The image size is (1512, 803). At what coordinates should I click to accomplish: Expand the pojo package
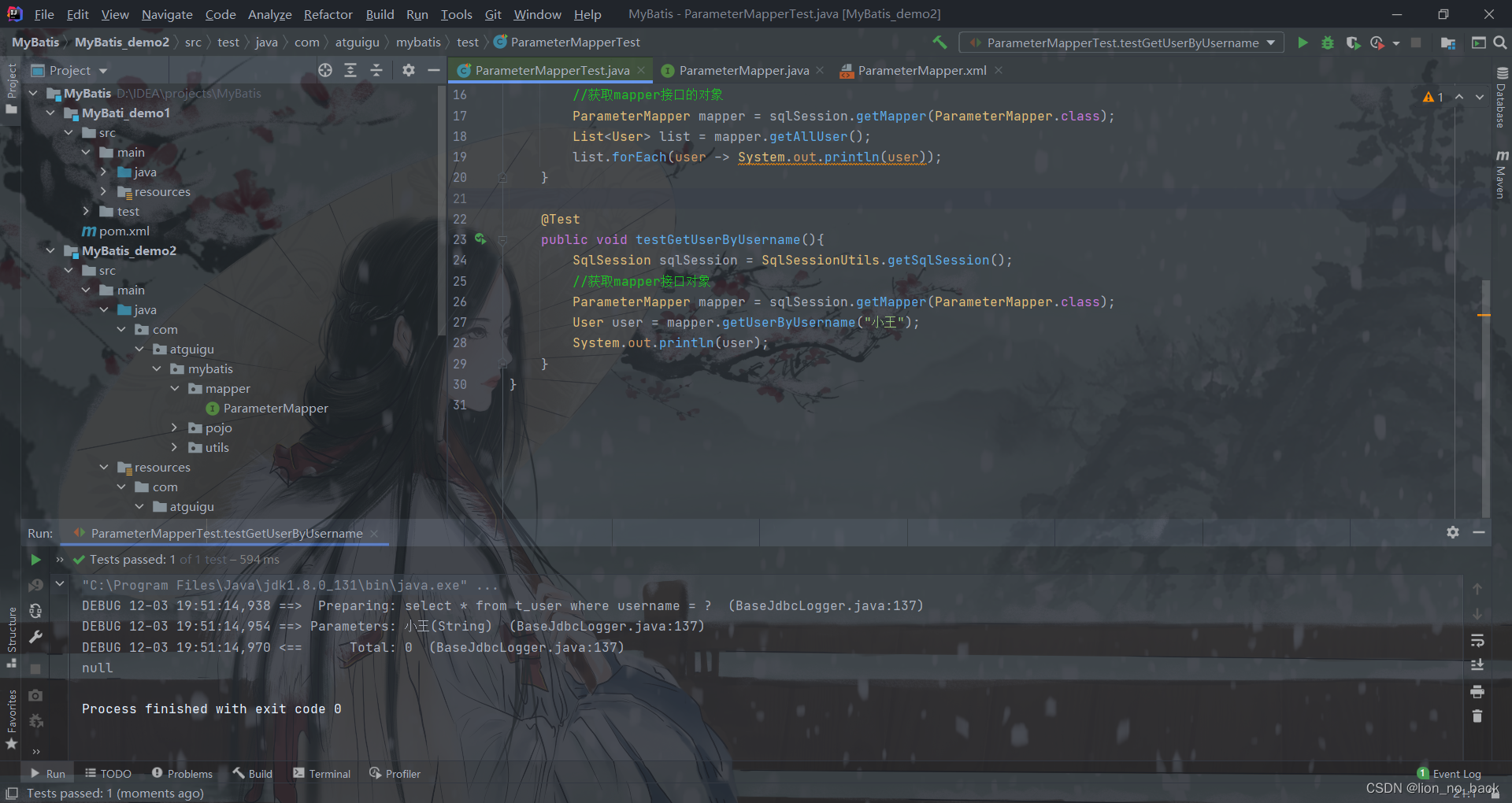point(174,427)
